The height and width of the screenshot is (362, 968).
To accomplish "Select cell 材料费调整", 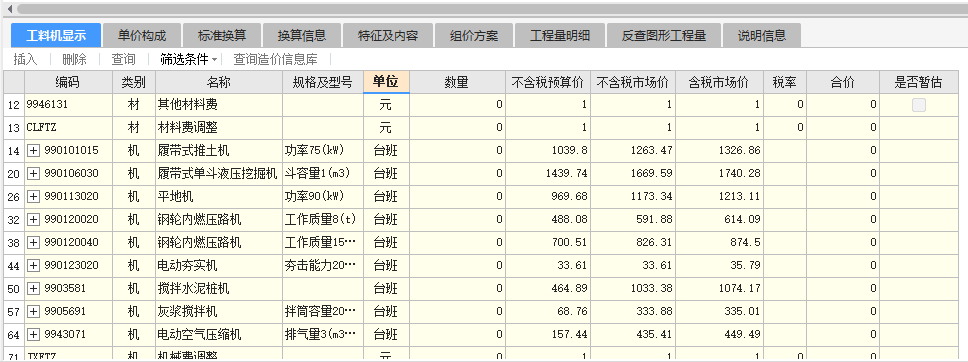I will pos(219,128).
